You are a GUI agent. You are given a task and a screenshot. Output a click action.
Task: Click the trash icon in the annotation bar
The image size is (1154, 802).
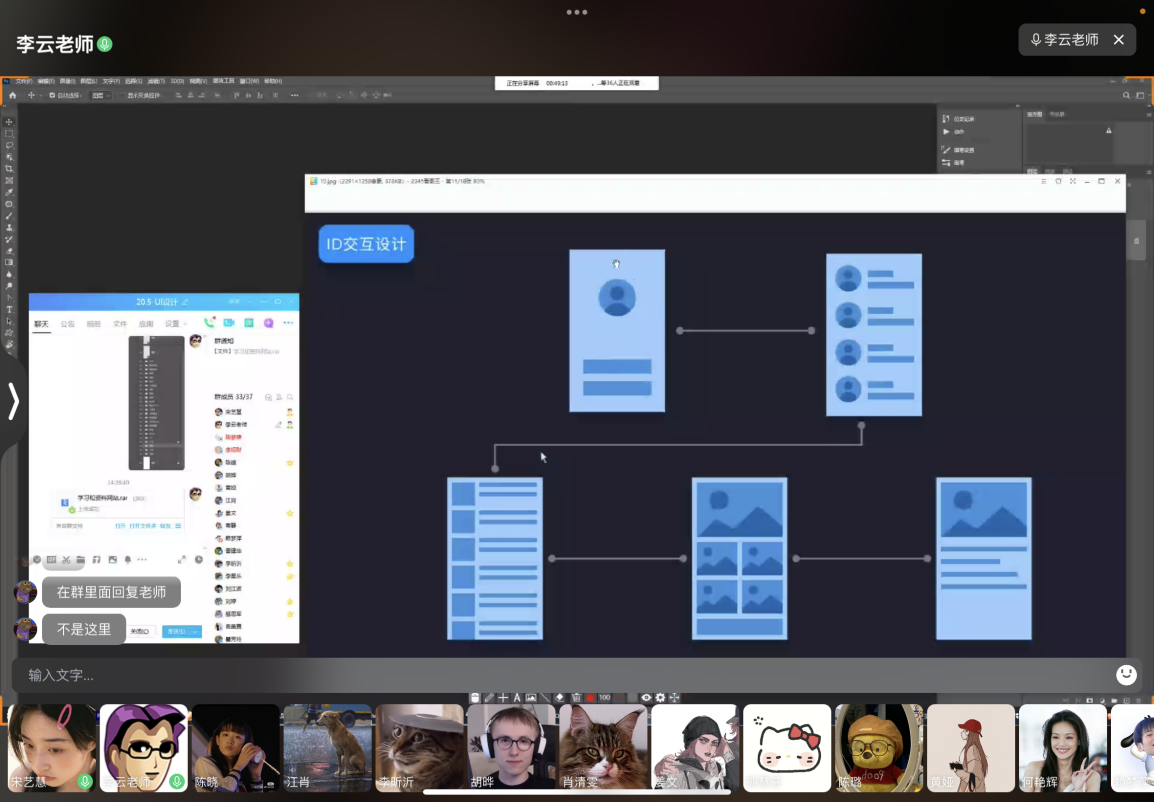coord(576,698)
